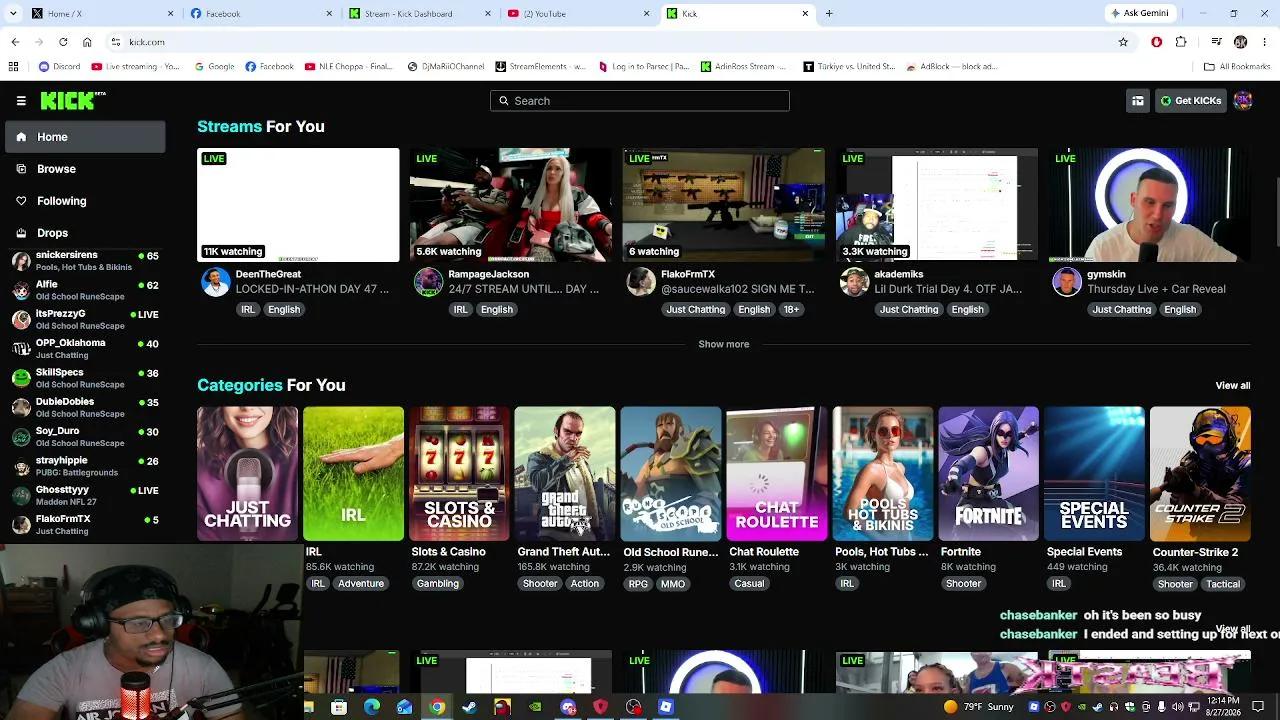The image size is (1280, 720).
Task: Open Discord from the taskbar
Action: click(x=568, y=707)
